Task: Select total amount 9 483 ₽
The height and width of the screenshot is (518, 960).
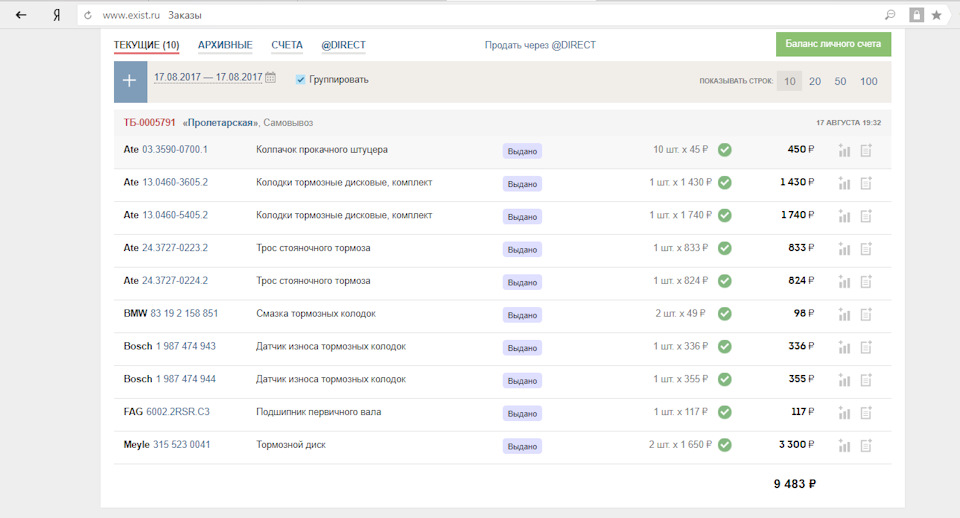Action: click(795, 484)
